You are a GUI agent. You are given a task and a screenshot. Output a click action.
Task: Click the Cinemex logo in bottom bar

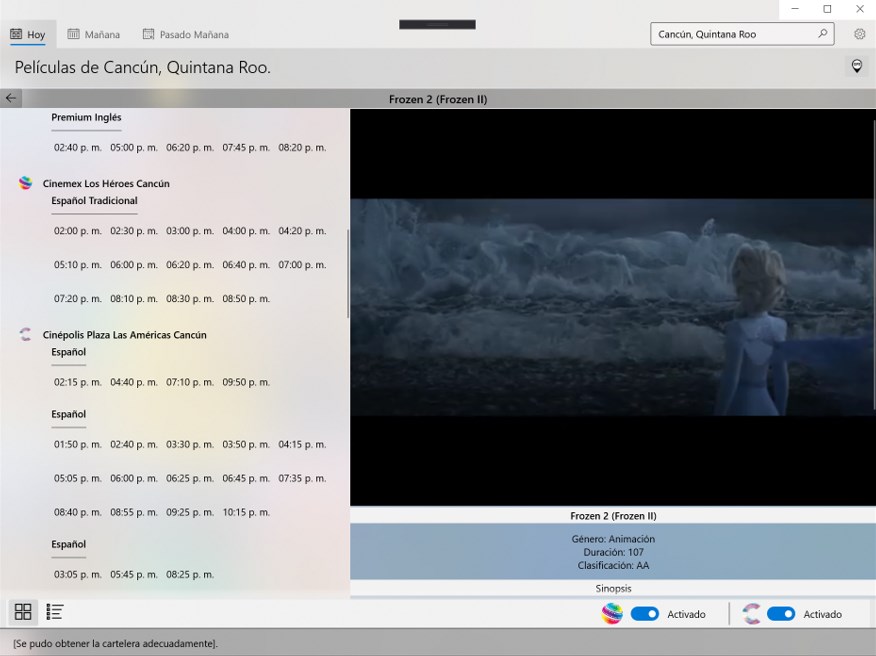(612, 614)
